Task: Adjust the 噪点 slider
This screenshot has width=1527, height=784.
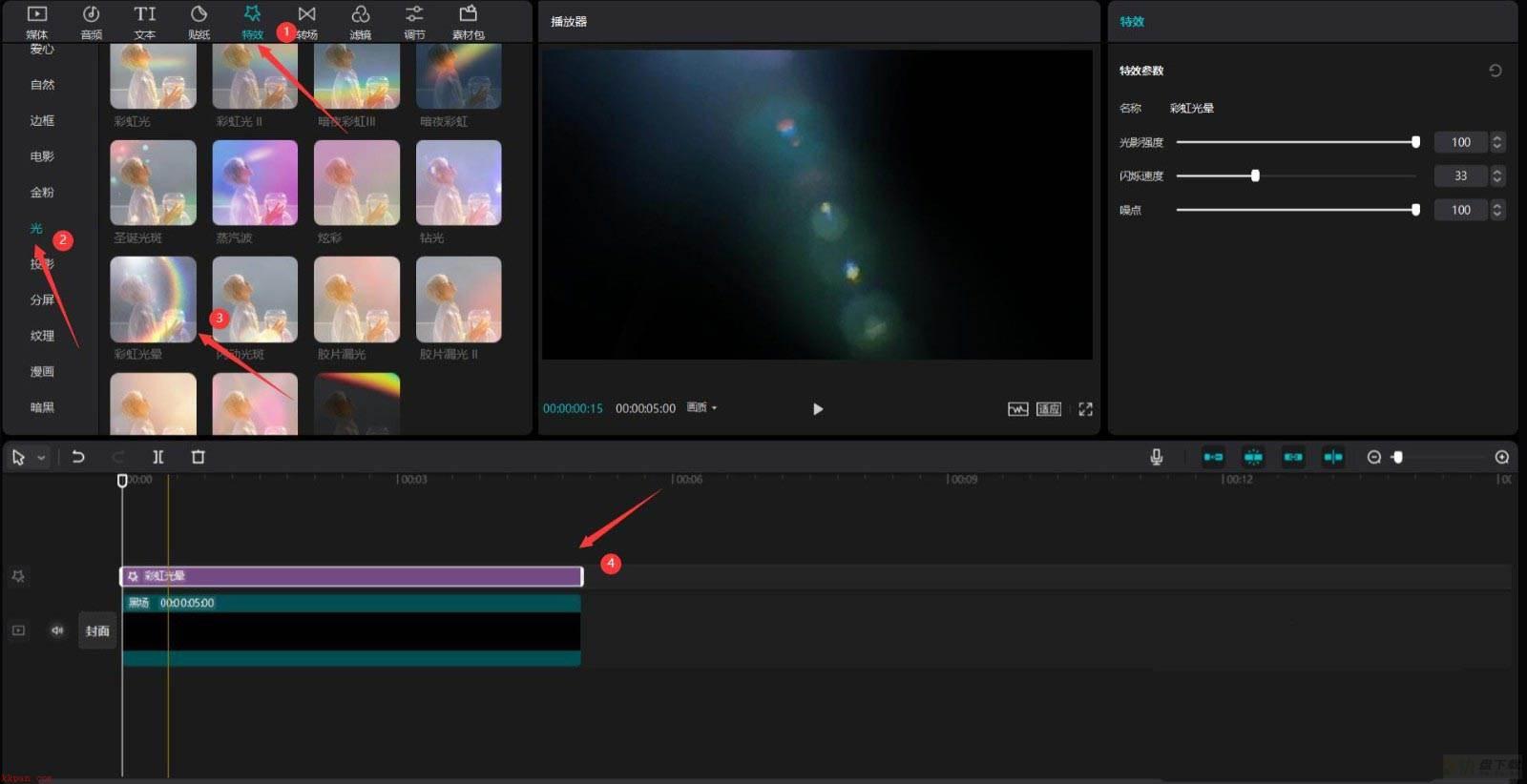Action: (x=1297, y=210)
